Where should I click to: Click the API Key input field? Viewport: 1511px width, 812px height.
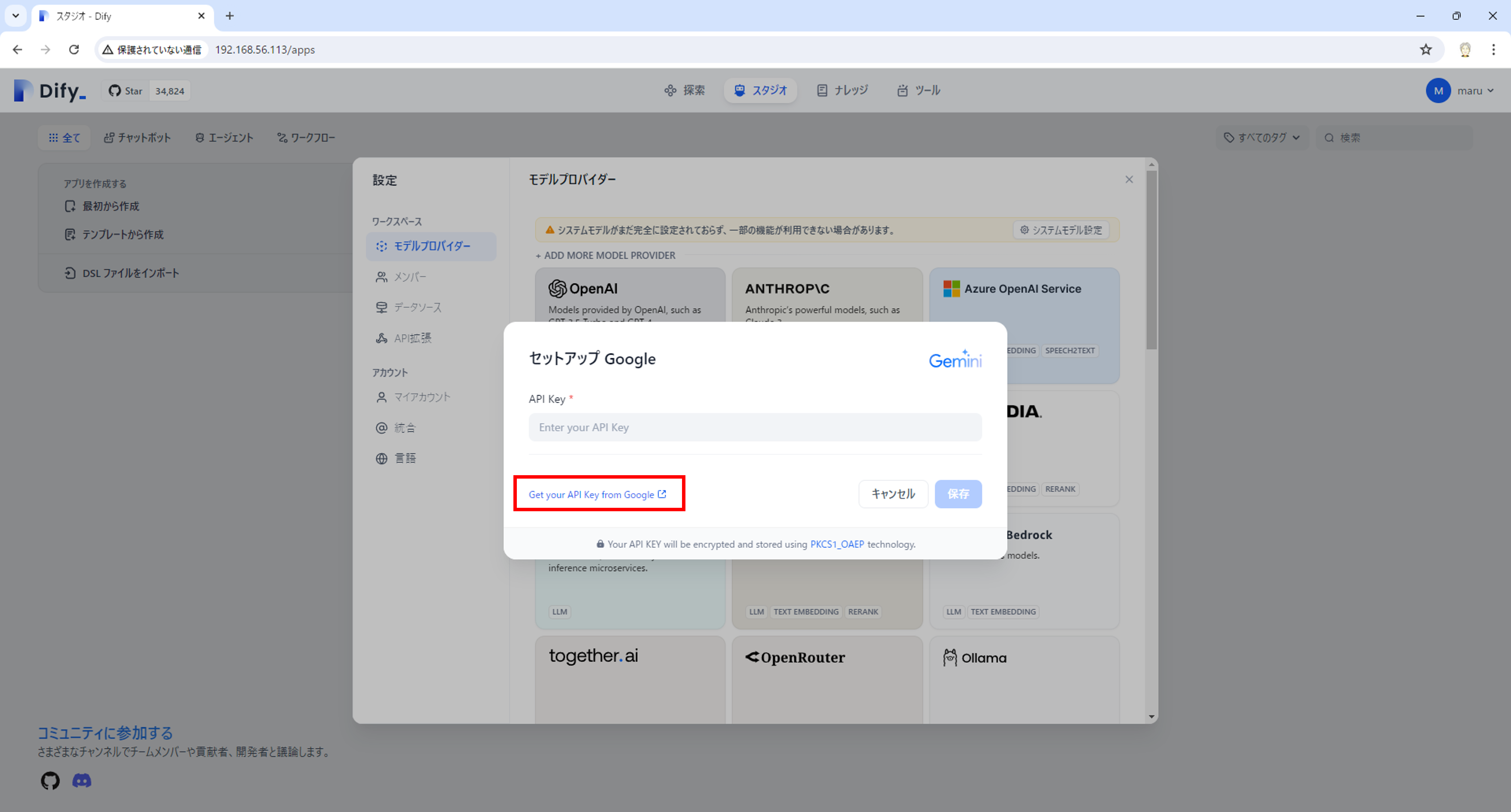click(x=754, y=427)
